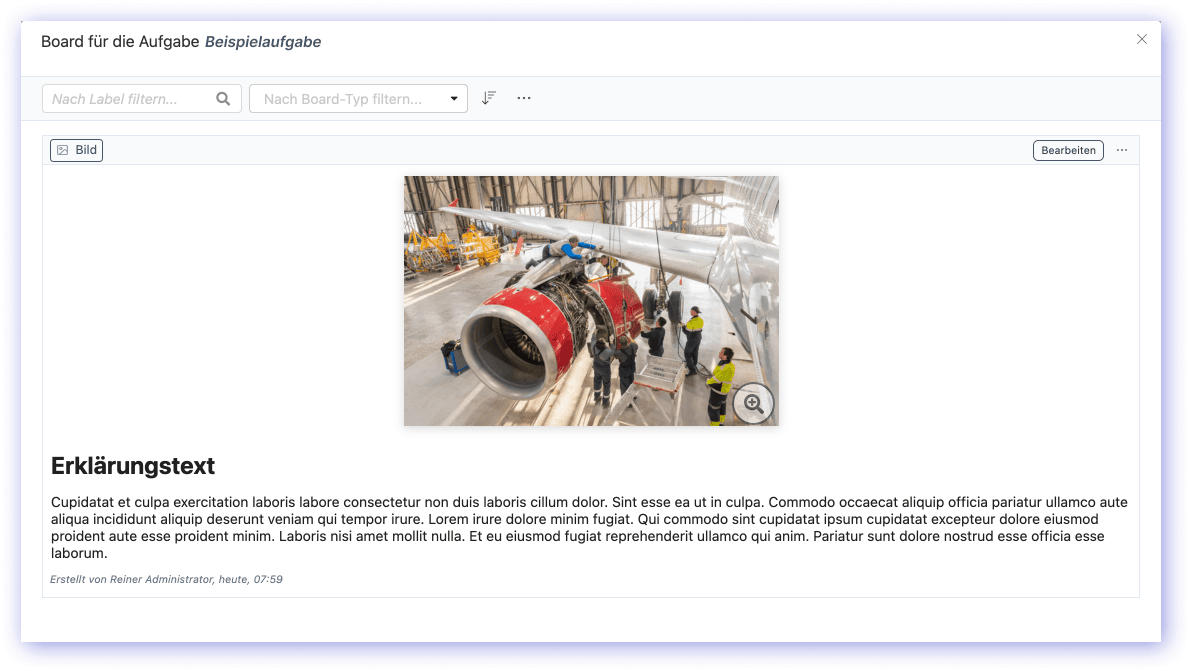Open the toolbar more options ellipsis

524,98
